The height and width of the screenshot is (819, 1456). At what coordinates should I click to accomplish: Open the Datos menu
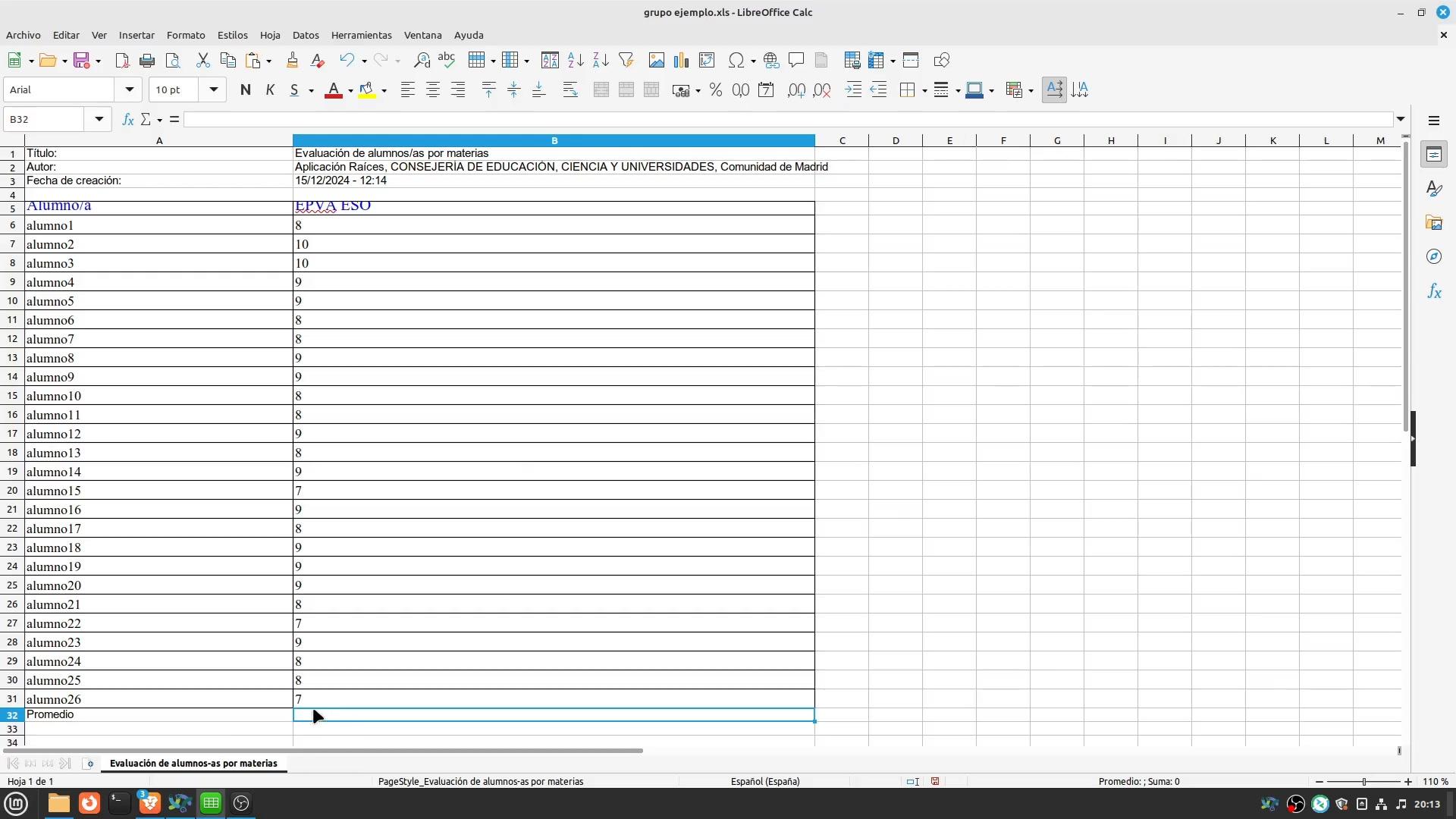click(x=306, y=36)
